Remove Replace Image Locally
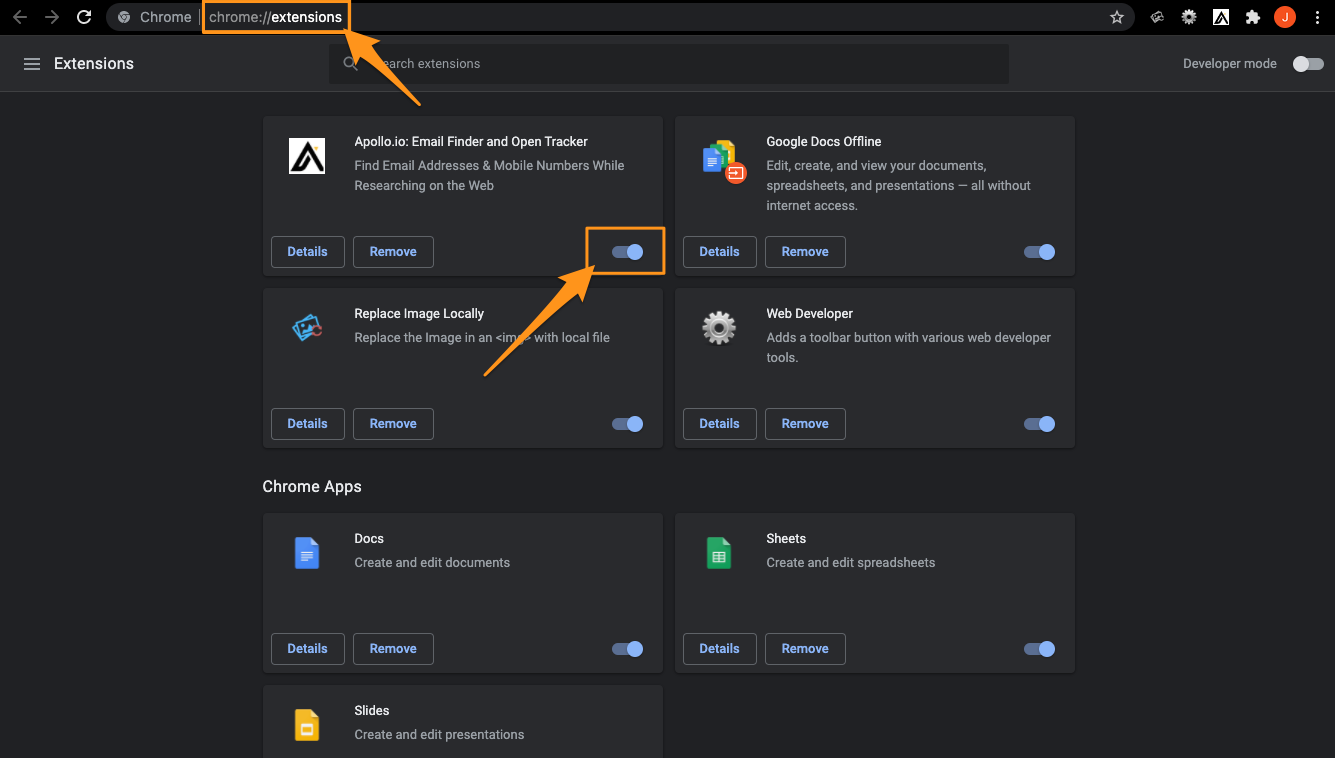The image size is (1335, 758). click(393, 424)
